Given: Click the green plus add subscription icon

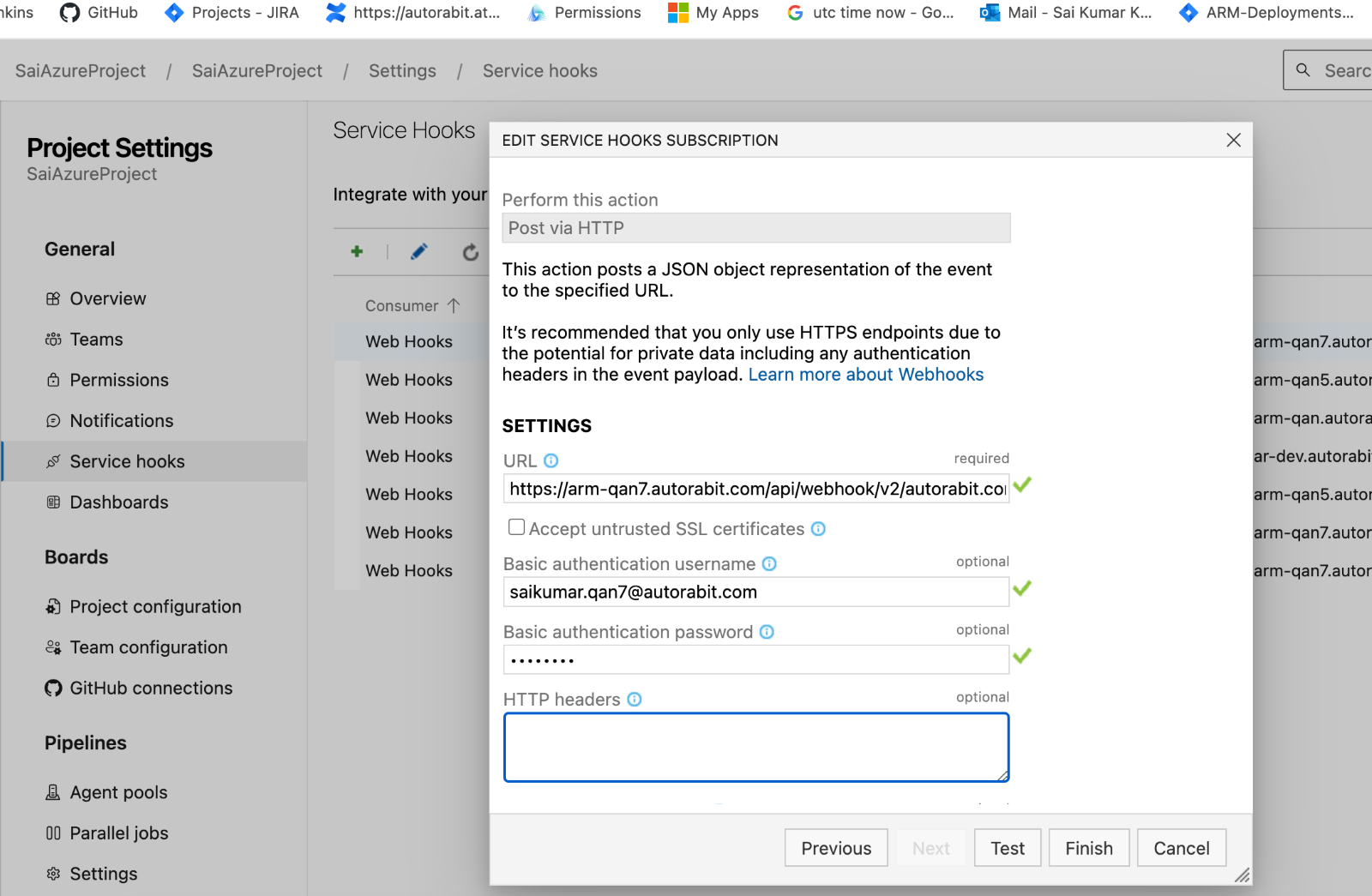Looking at the screenshot, I should coord(357,251).
